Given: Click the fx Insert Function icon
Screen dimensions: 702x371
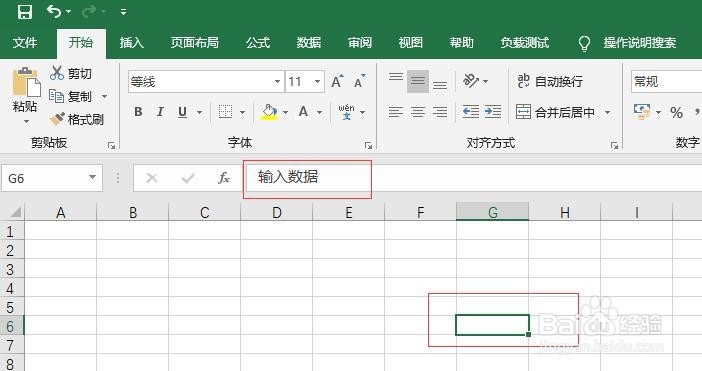Looking at the screenshot, I should click(223, 178).
